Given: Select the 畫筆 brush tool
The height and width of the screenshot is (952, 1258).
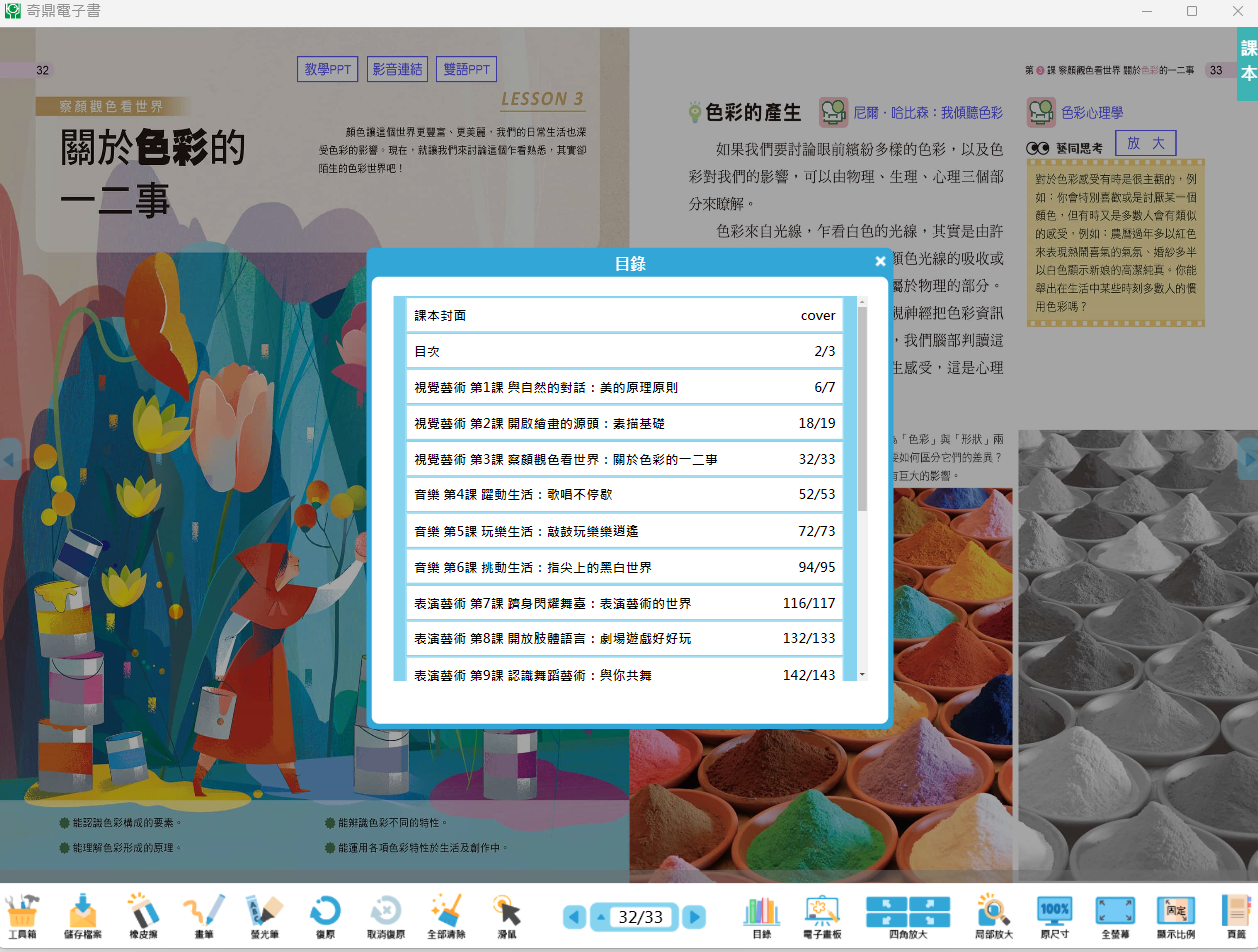Looking at the screenshot, I should [203, 915].
